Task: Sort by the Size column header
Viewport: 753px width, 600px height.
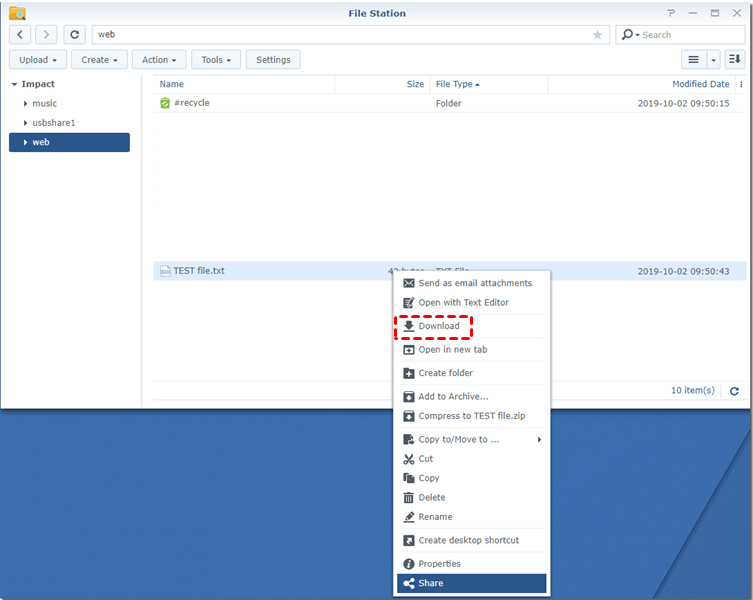Action: [382, 84]
